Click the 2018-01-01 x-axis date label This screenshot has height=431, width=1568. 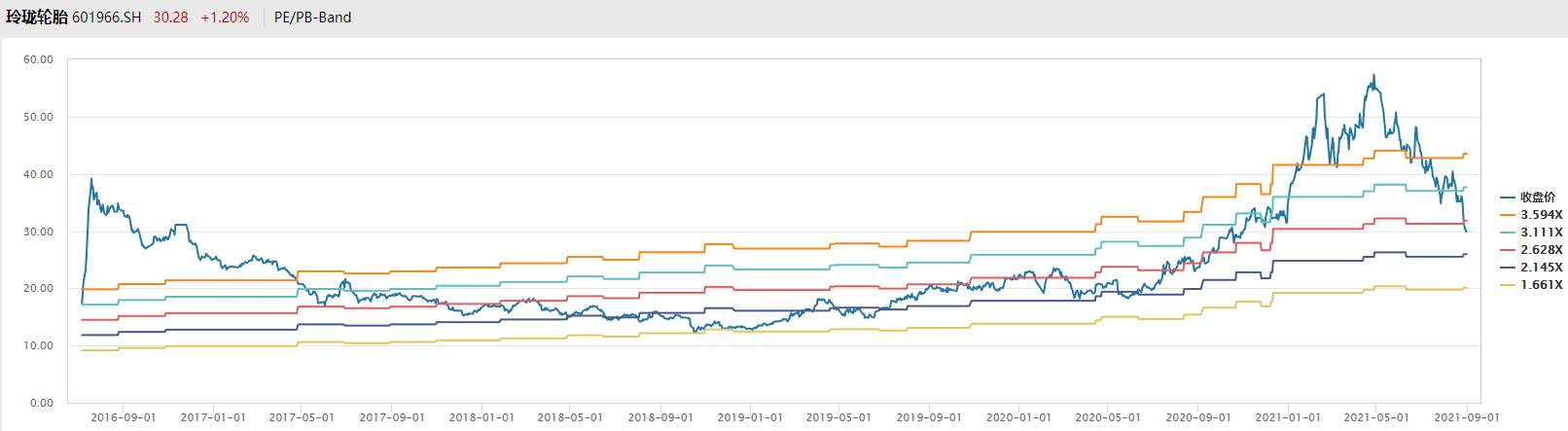[x=481, y=417]
